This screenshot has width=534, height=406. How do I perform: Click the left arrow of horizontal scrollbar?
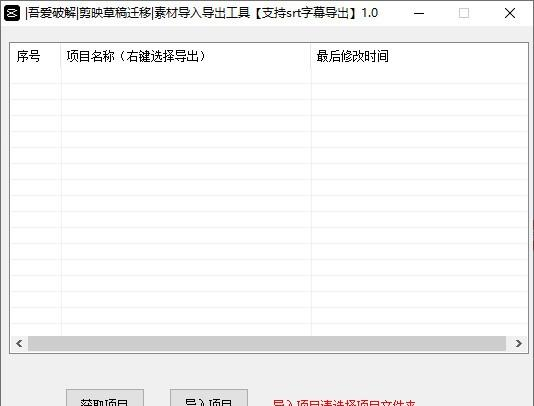19,343
